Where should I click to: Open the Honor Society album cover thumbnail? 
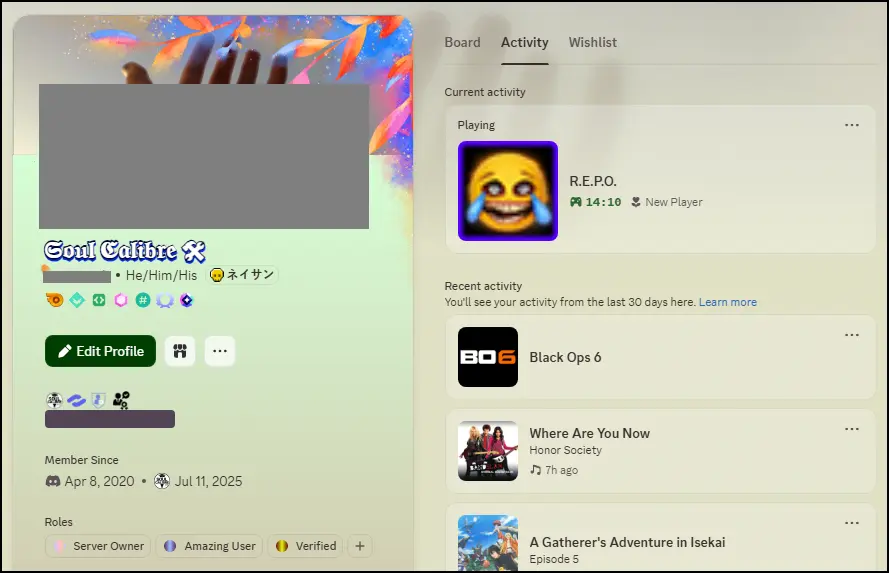[x=488, y=451]
